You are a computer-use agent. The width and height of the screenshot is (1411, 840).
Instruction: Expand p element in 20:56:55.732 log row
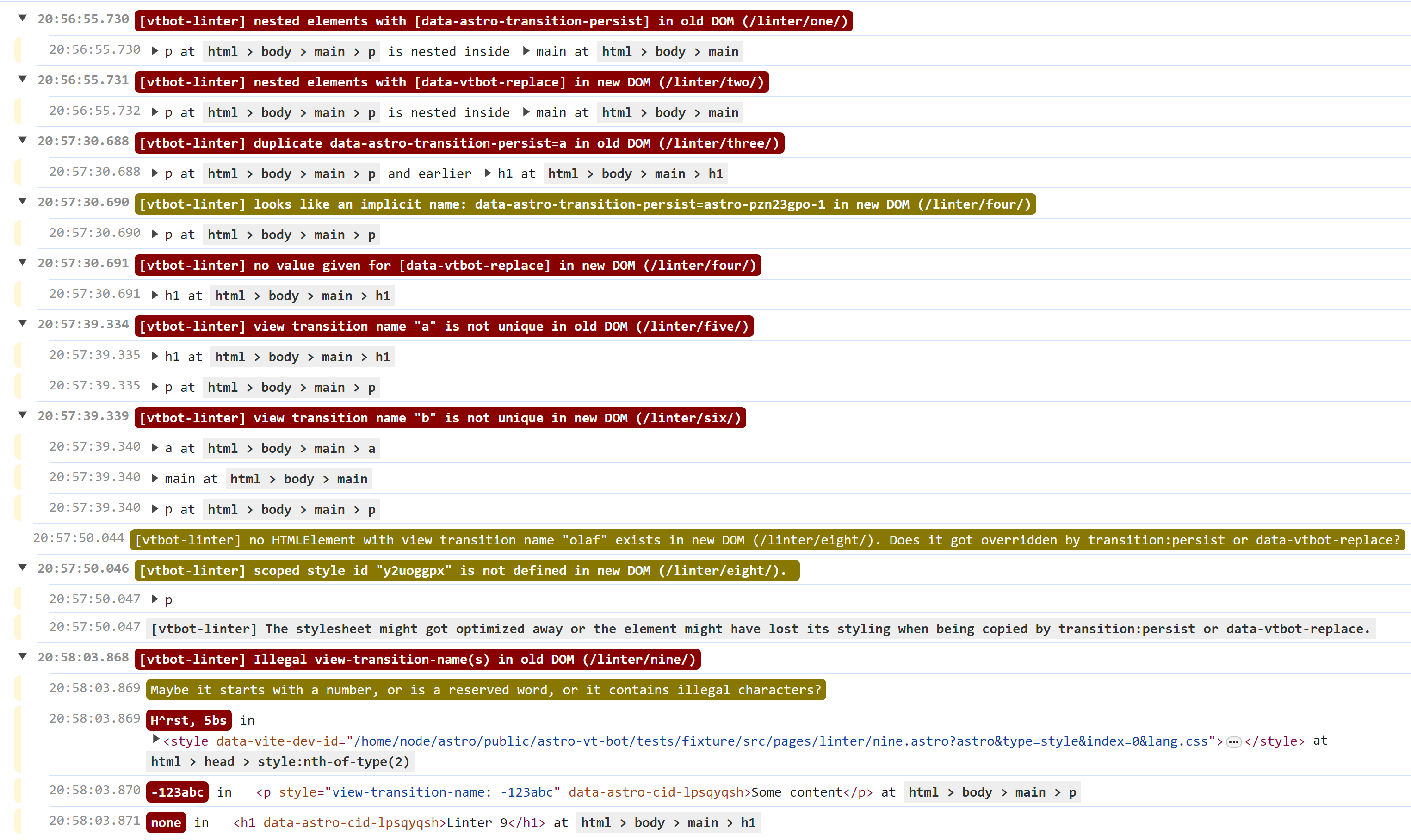coord(155,113)
